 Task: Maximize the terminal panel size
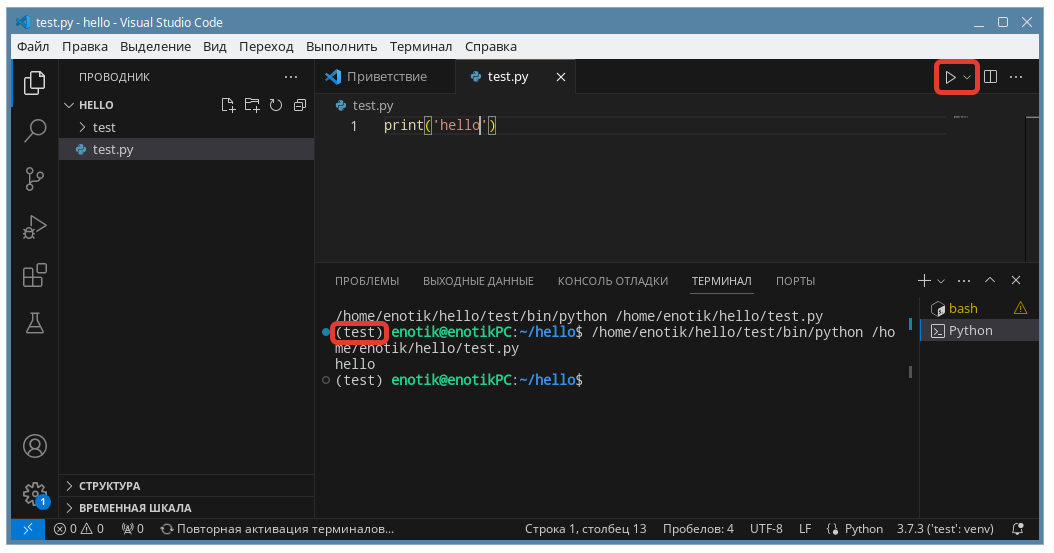pyautogui.click(x=989, y=280)
